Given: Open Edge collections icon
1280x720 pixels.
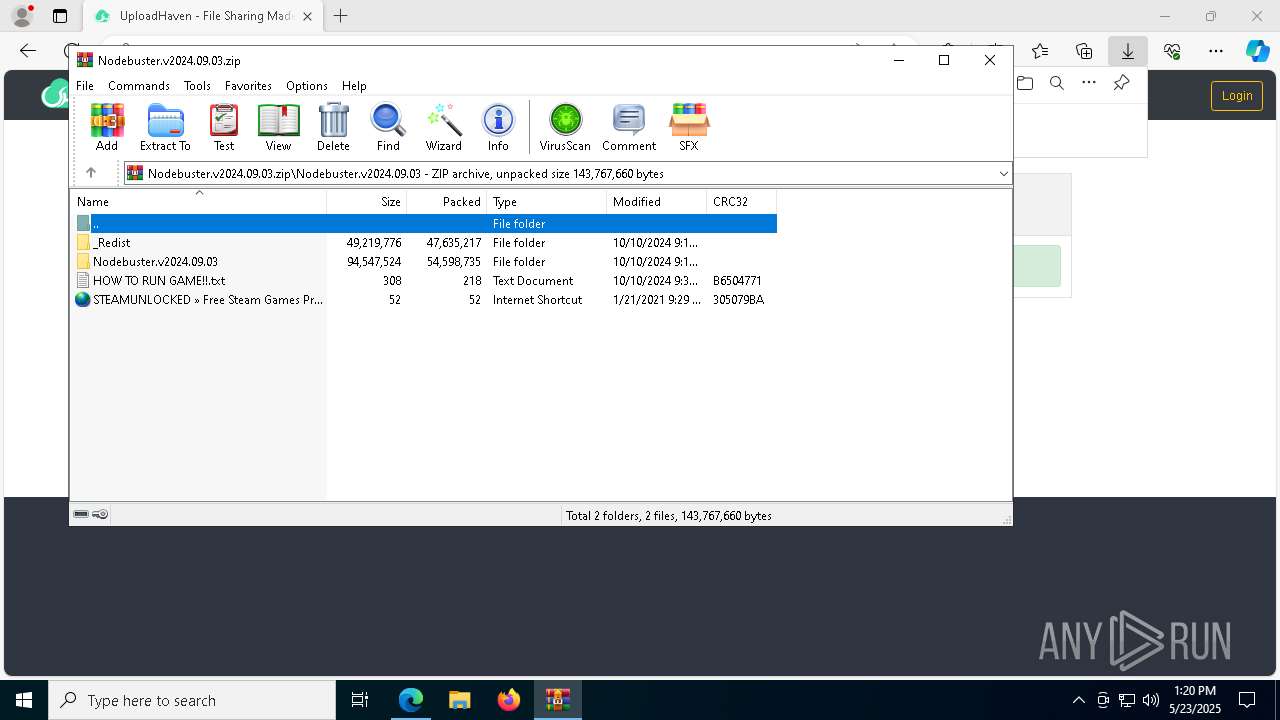Looking at the screenshot, I should [x=1084, y=51].
